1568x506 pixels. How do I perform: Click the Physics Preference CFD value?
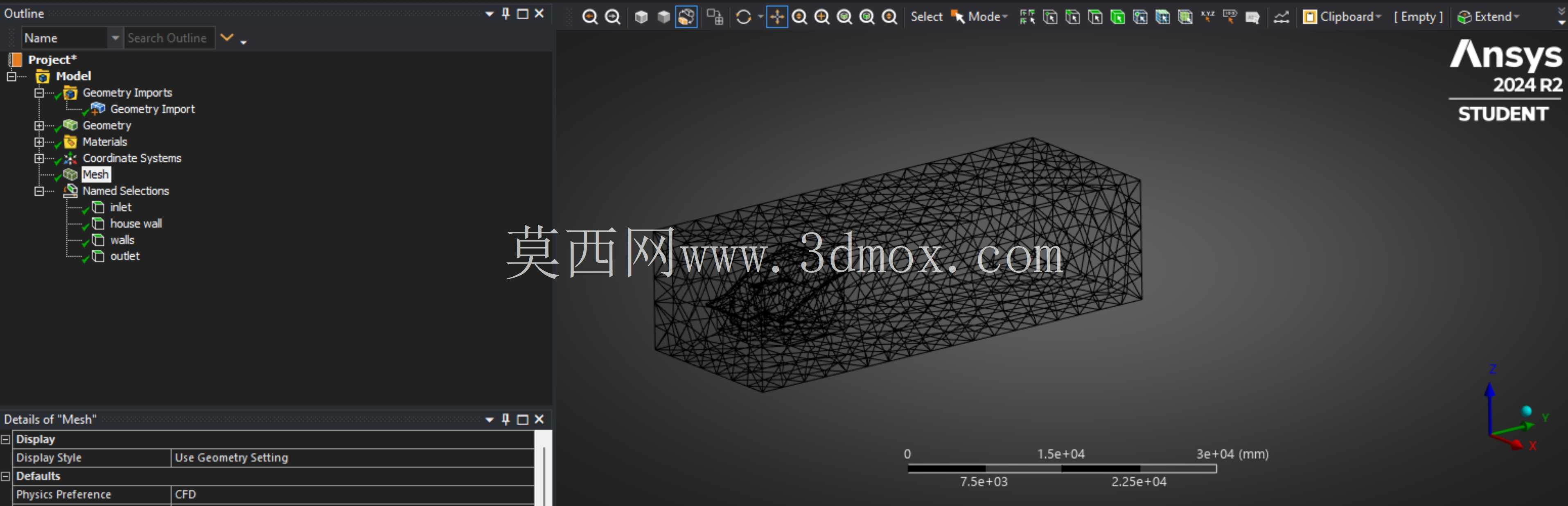click(352, 495)
